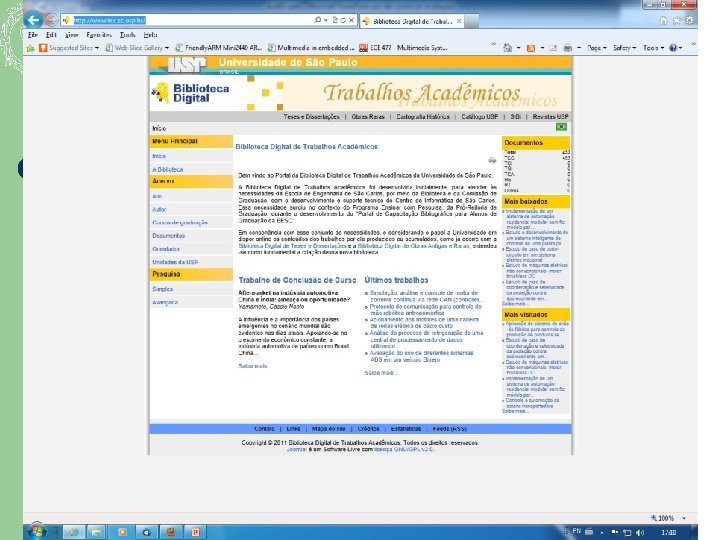Expand the Suggested Sites dropdown
720x540 pixels.
pos(97,48)
